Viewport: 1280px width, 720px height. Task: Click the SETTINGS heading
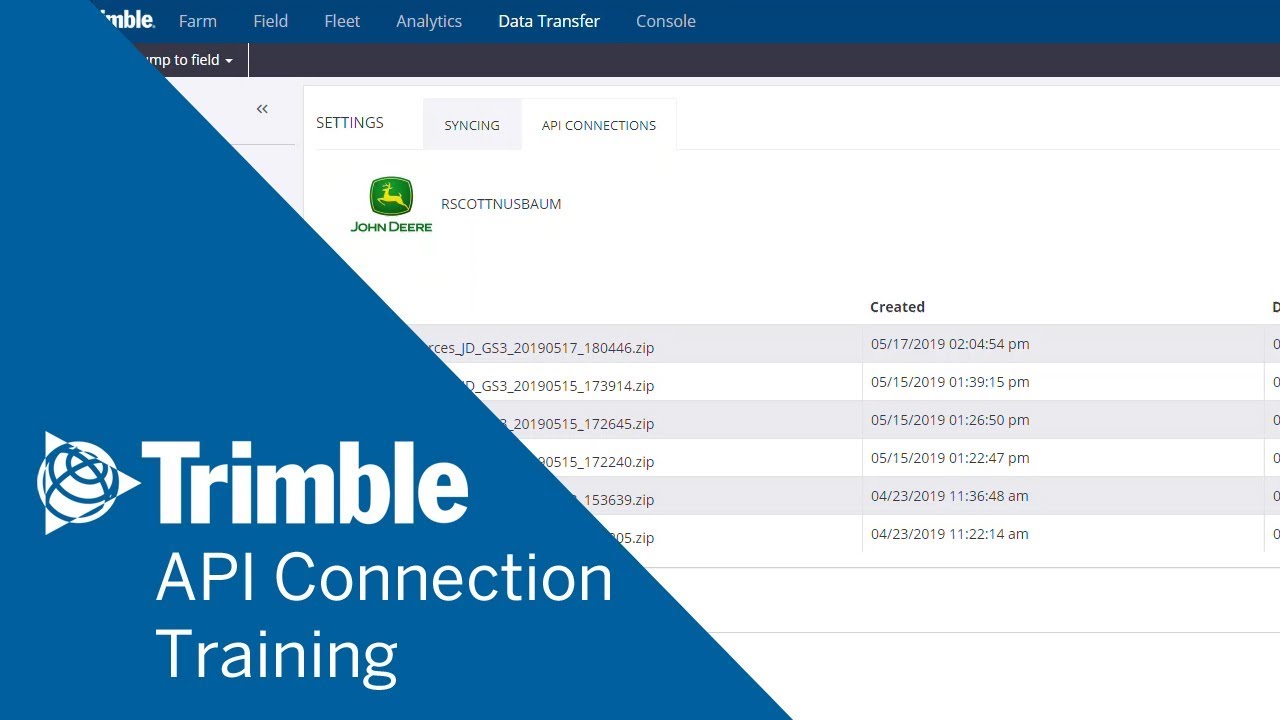(x=350, y=123)
